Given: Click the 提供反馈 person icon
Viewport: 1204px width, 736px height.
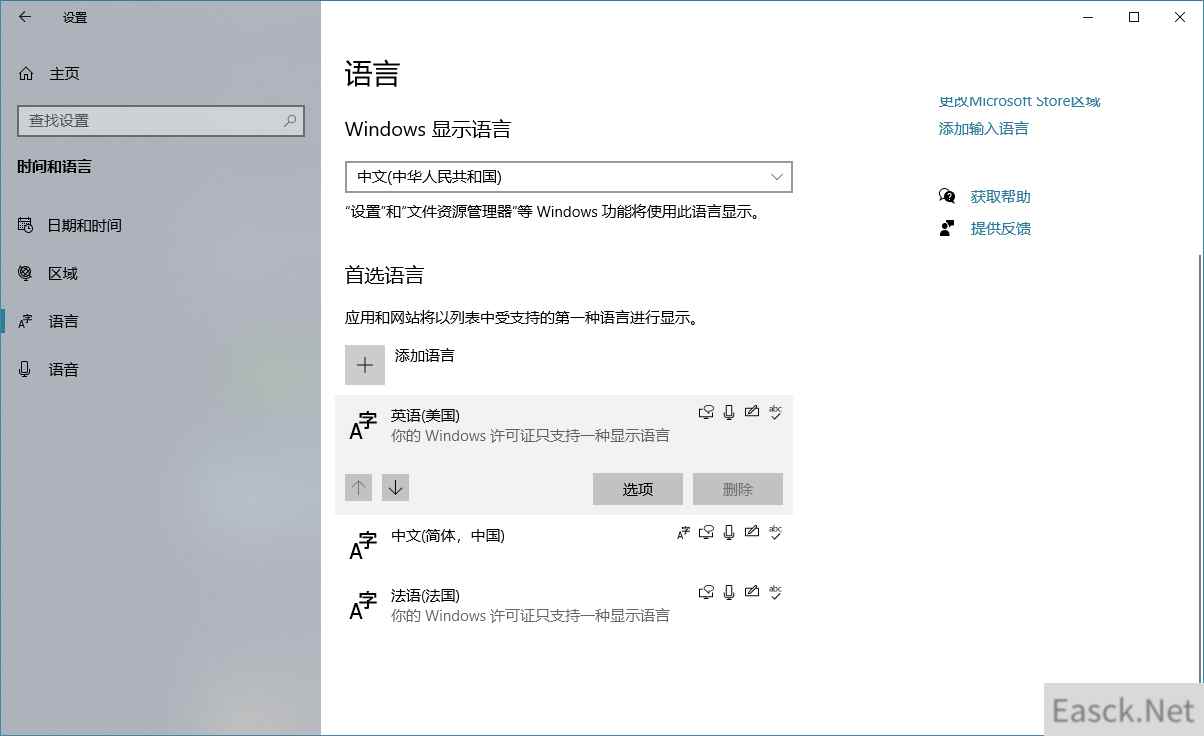Looking at the screenshot, I should pos(947,228).
